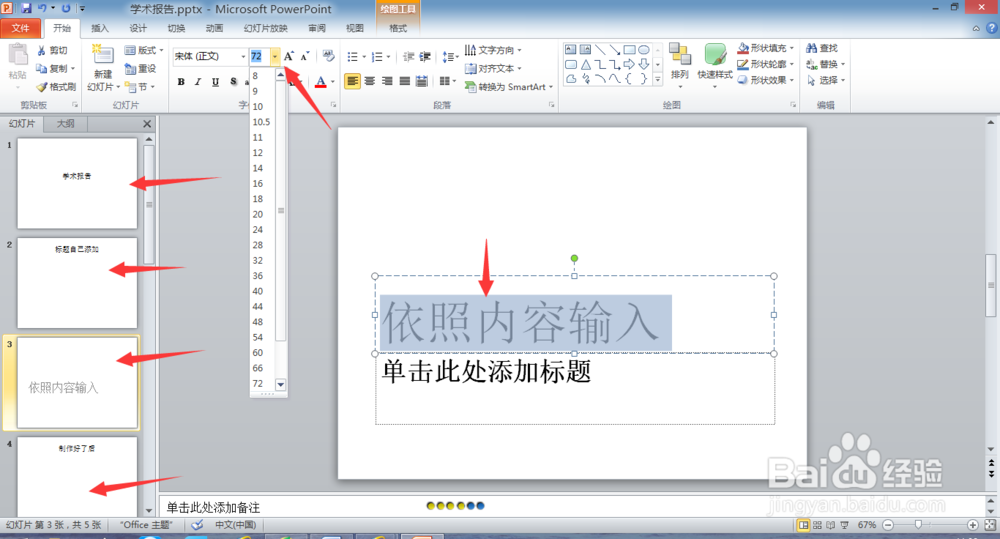Select slide 2 thumbnail 标题自己添加
Image resolution: width=1000 pixels, height=539 pixels.
coord(77,283)
